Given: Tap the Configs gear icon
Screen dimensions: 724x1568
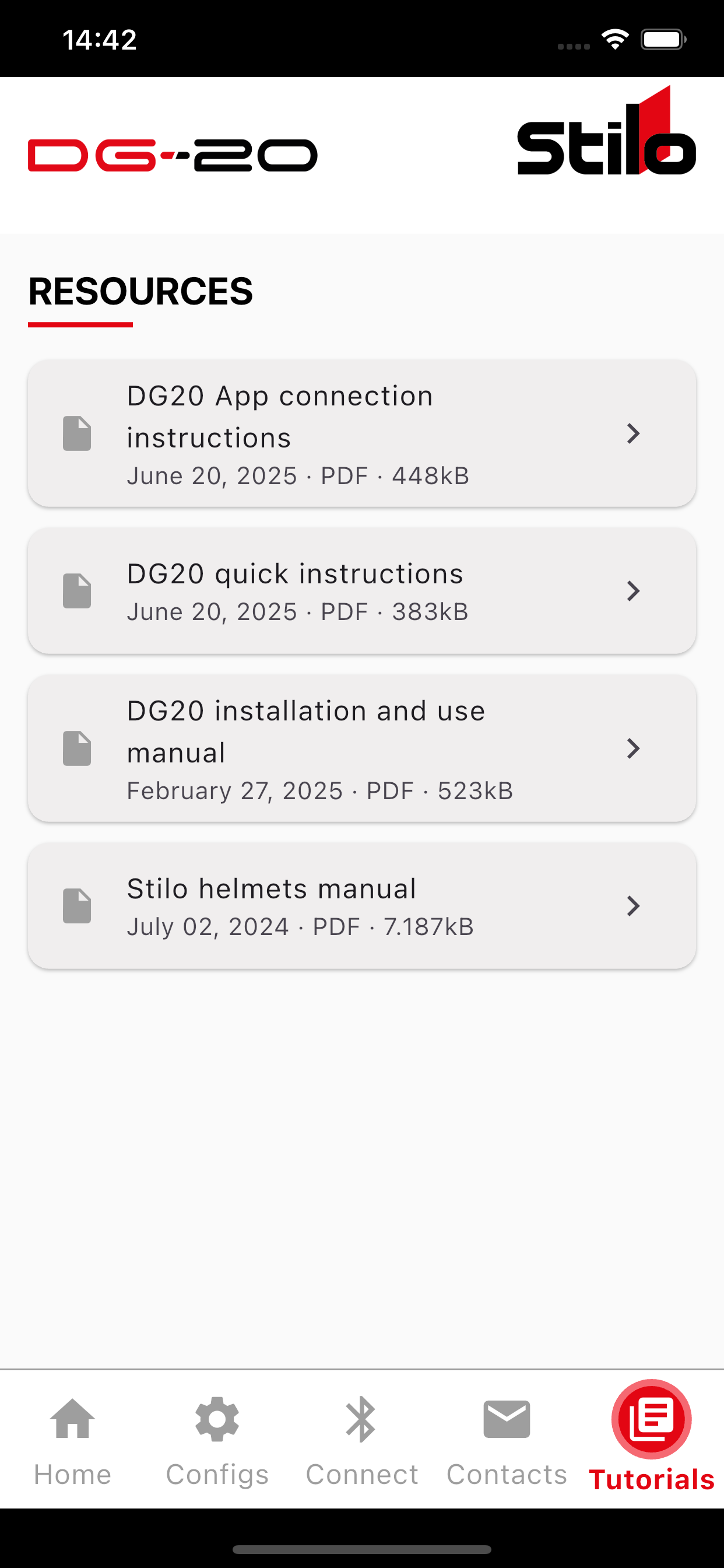Looking at the screenshot, I should click(x=217, y=1419).
